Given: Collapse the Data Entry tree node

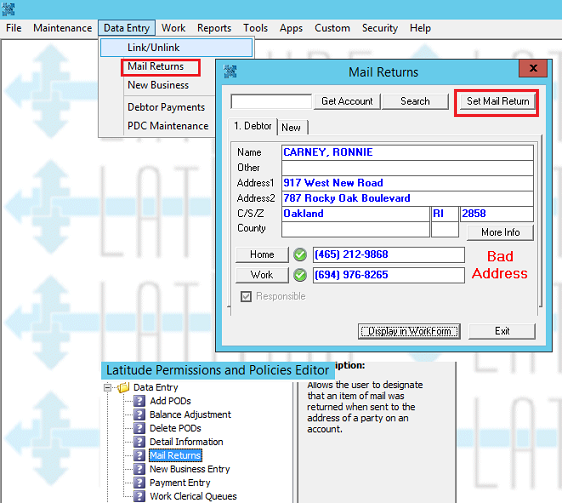Looking at the screenshot, I should (107, 388).
